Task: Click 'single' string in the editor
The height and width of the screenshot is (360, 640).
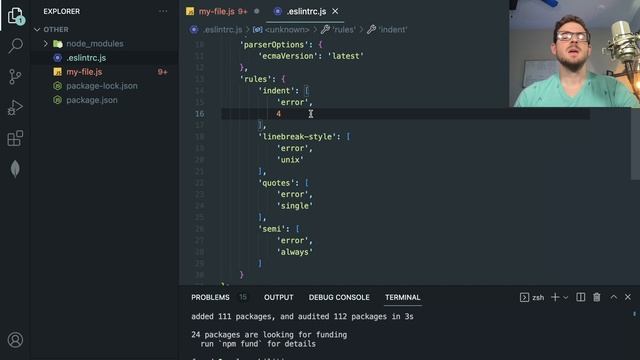Action: [295, 206]
